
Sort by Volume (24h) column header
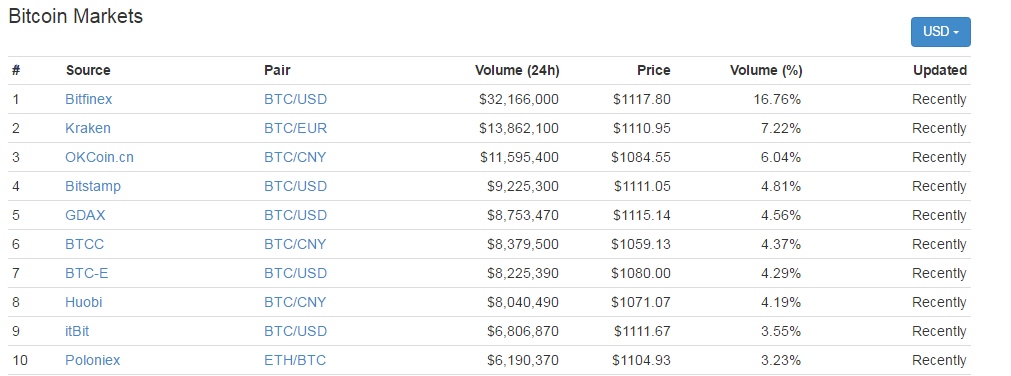click(x=517, y=70)
